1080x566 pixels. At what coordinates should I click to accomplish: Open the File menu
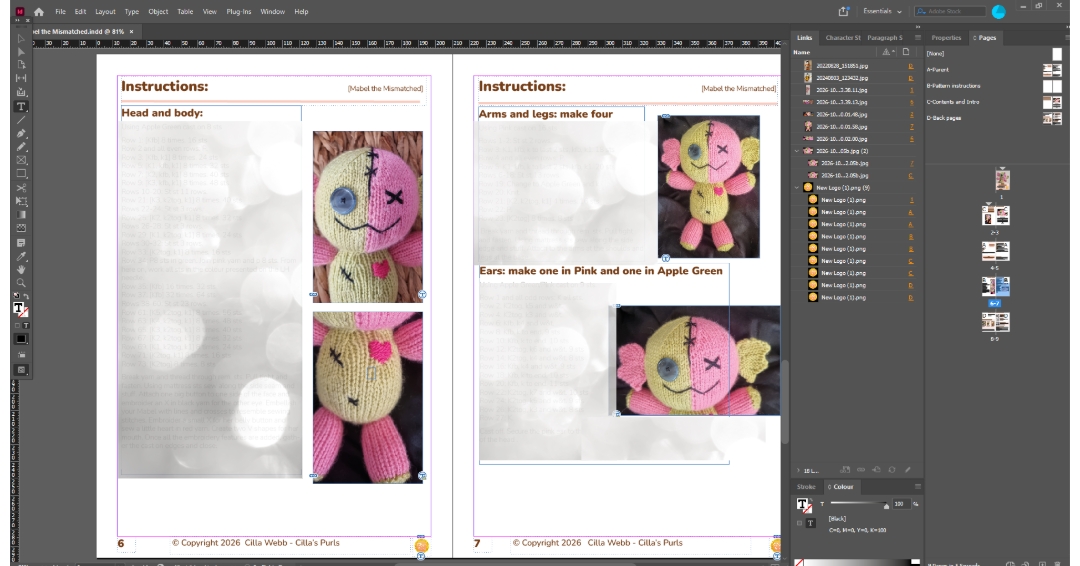[61, 12]
